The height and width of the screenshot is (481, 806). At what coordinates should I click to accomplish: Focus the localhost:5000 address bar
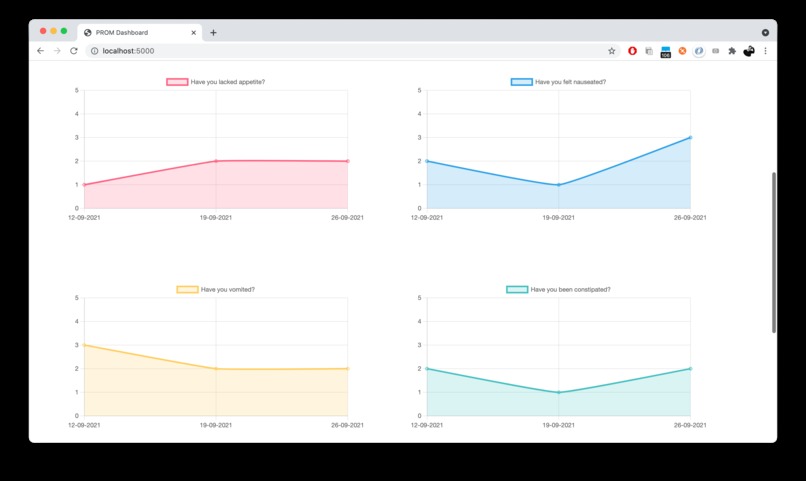352,51
